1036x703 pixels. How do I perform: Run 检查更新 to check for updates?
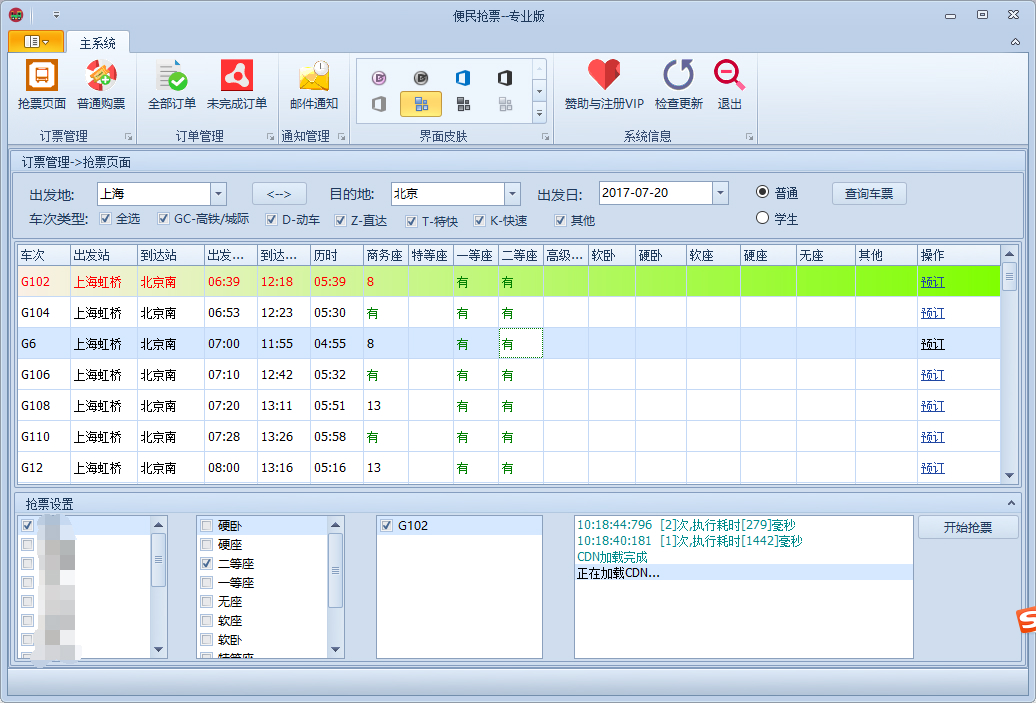pos(678,86)
